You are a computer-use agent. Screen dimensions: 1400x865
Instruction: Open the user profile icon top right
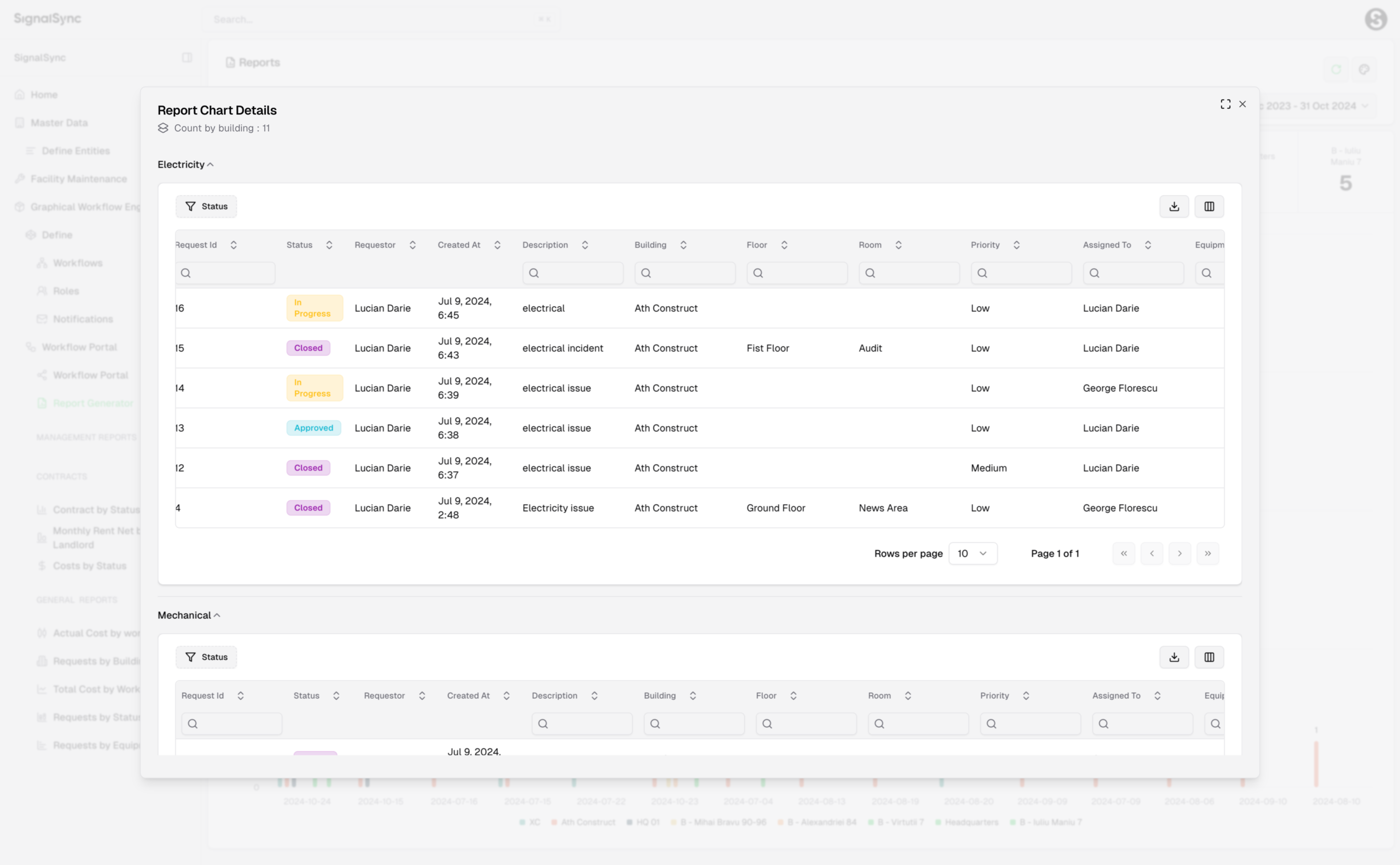1376,19
